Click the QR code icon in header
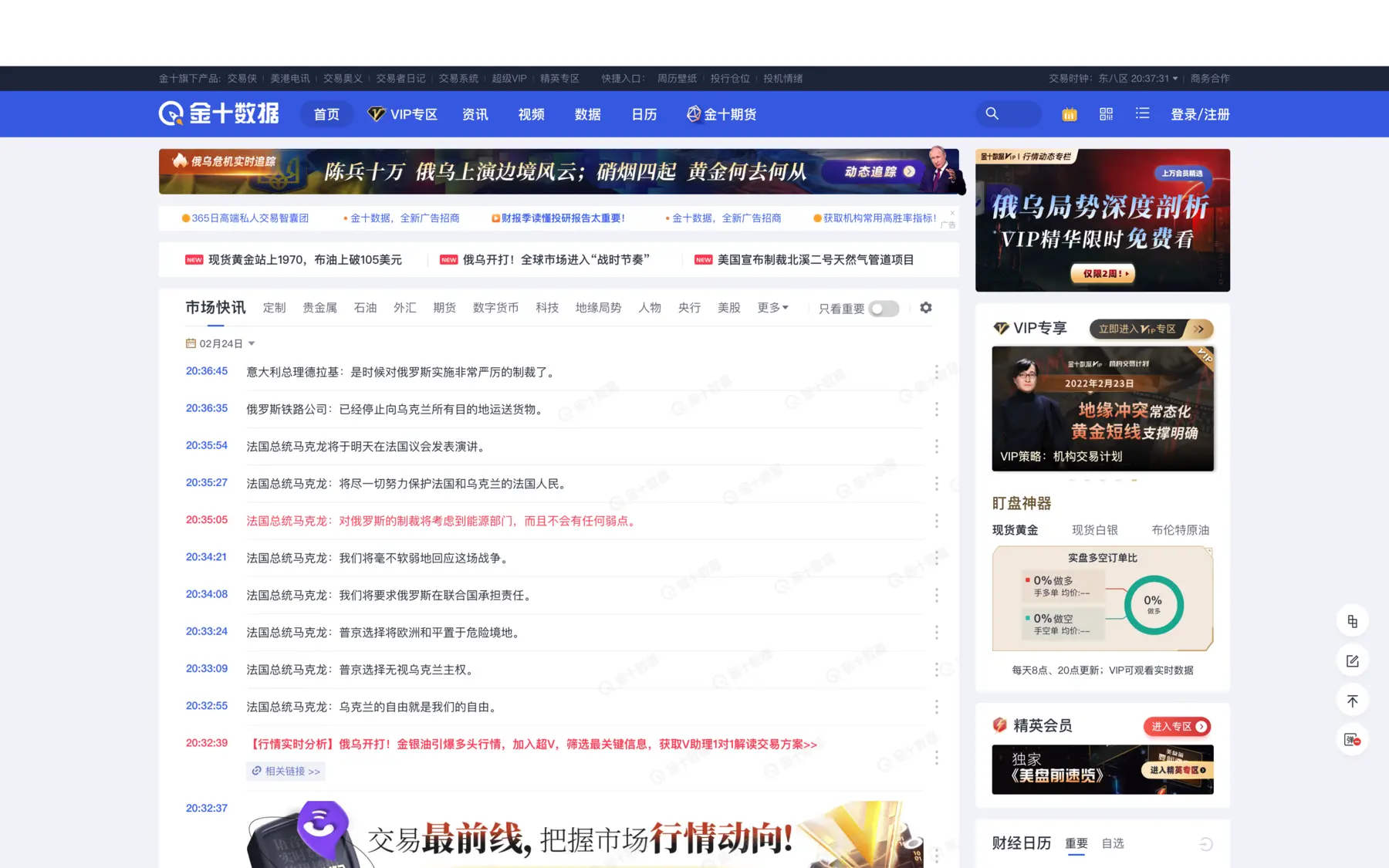This screenshot has height=868, width=1389. tap(1106, 114)
